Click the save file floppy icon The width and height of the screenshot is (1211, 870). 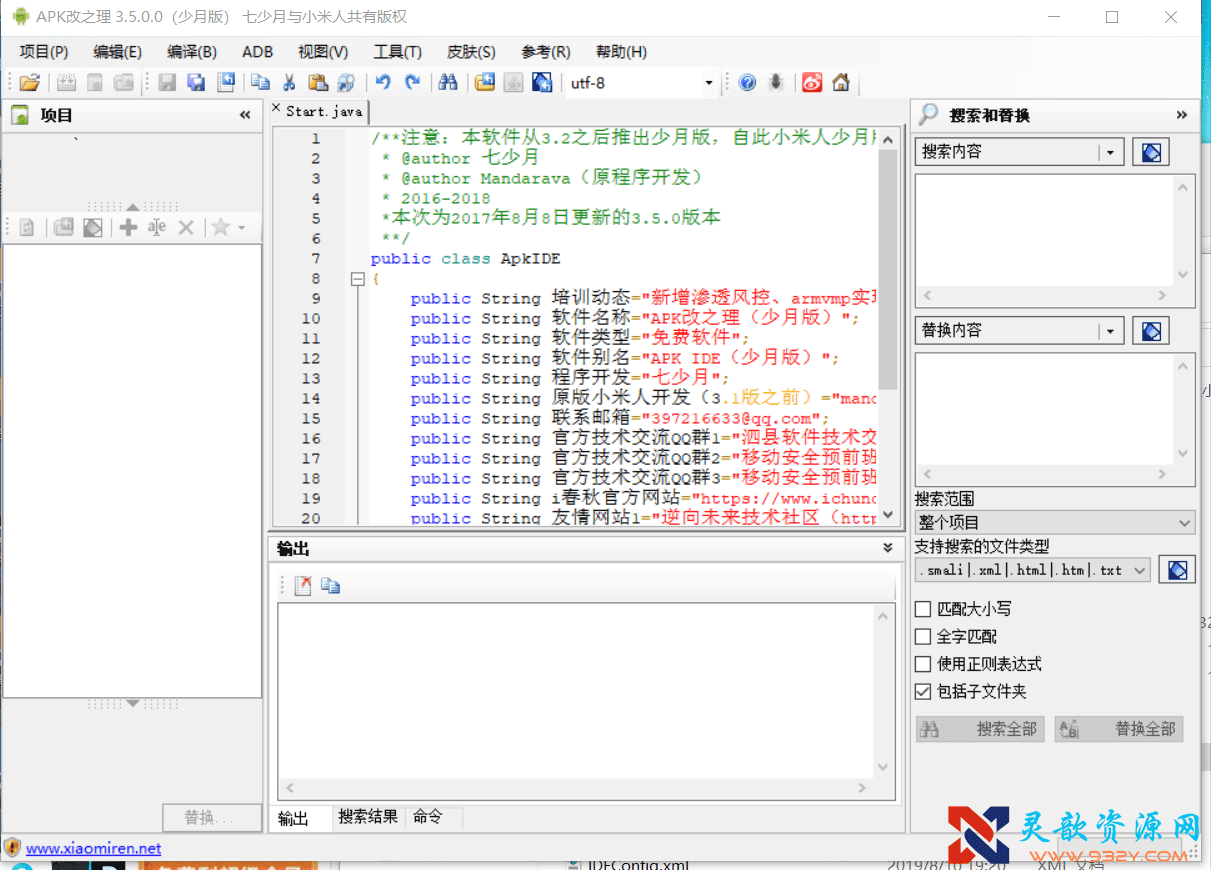(x=167, y=83)
